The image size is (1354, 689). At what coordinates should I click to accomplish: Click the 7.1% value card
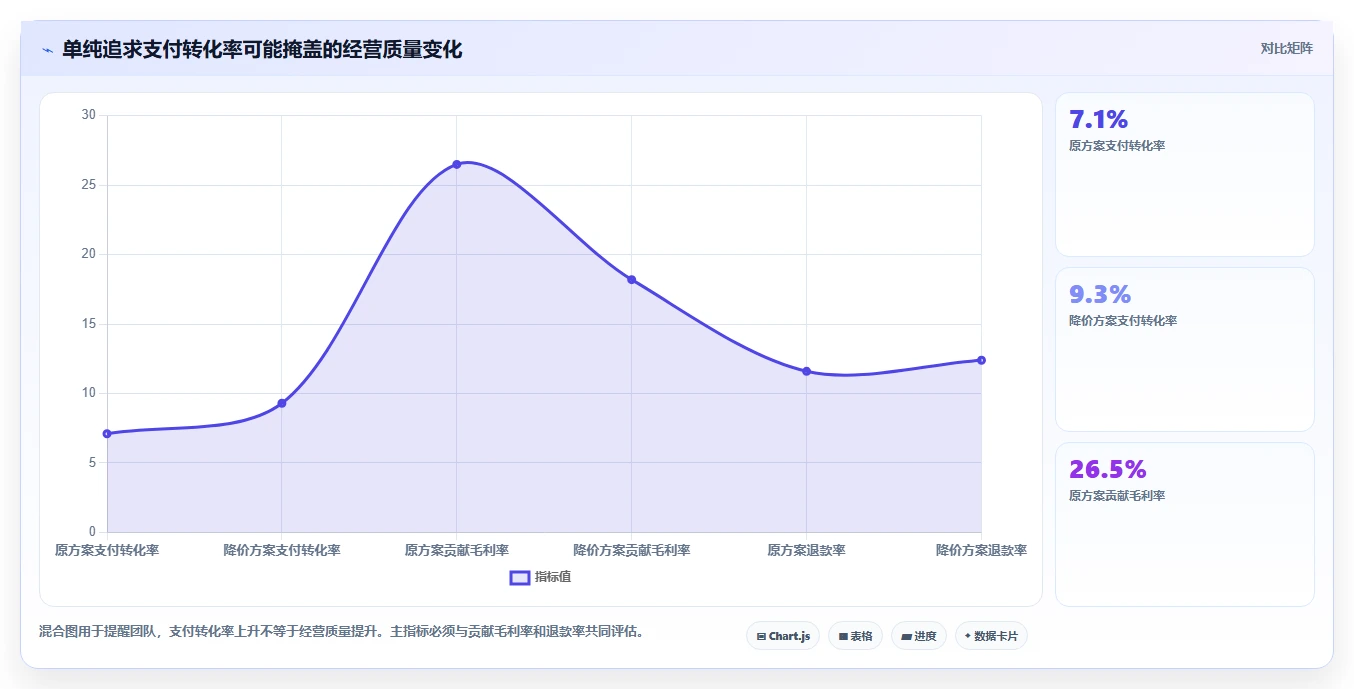[x=1185, y=175]
